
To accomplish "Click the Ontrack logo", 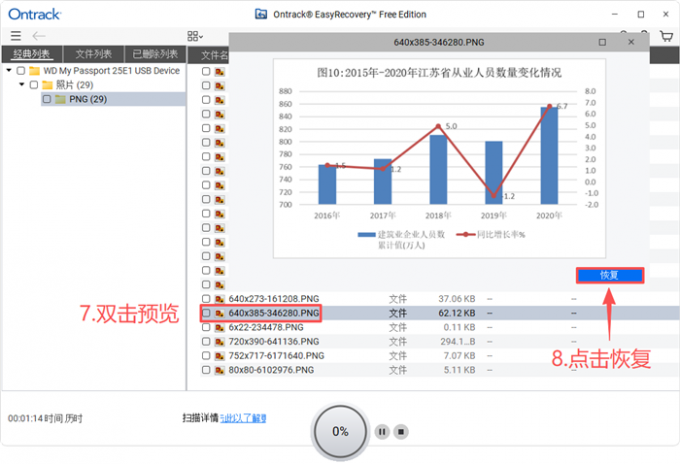I will (x=34, y=14).
